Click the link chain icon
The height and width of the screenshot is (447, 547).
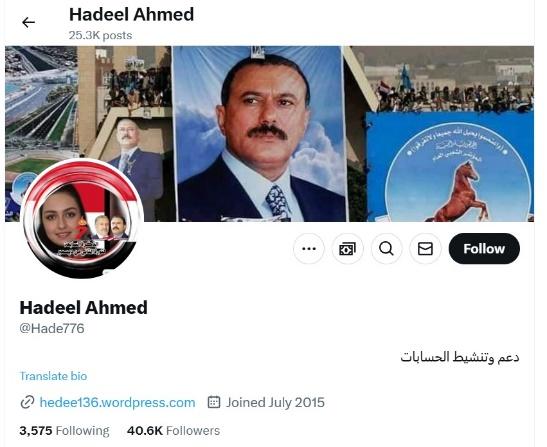pos(27,402)
